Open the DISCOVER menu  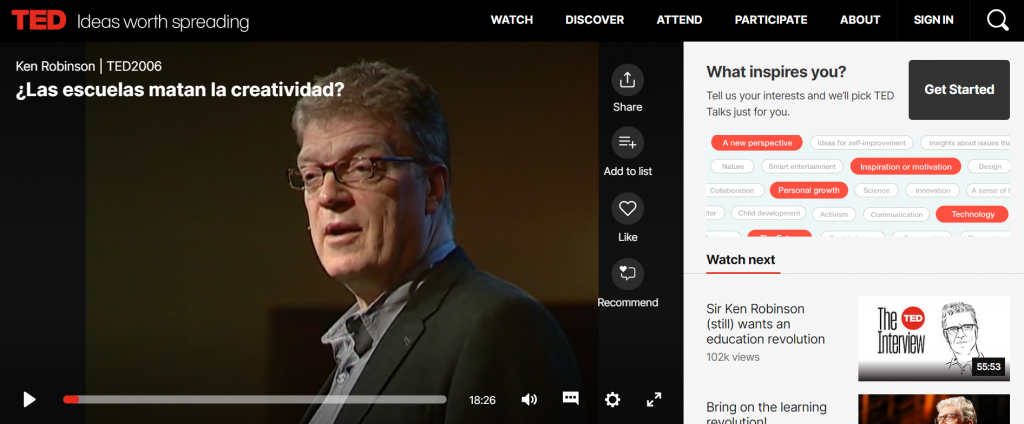[594, 20]
